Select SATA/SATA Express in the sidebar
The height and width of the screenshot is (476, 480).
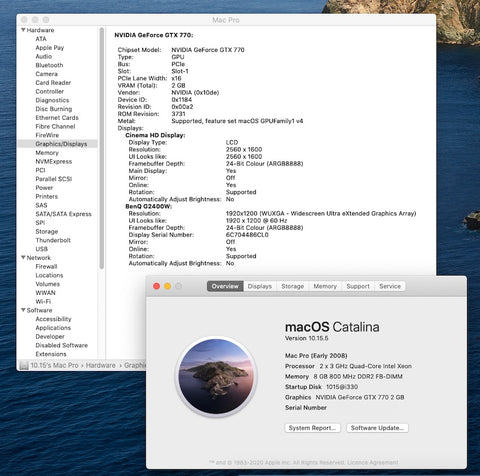point(63,214)
